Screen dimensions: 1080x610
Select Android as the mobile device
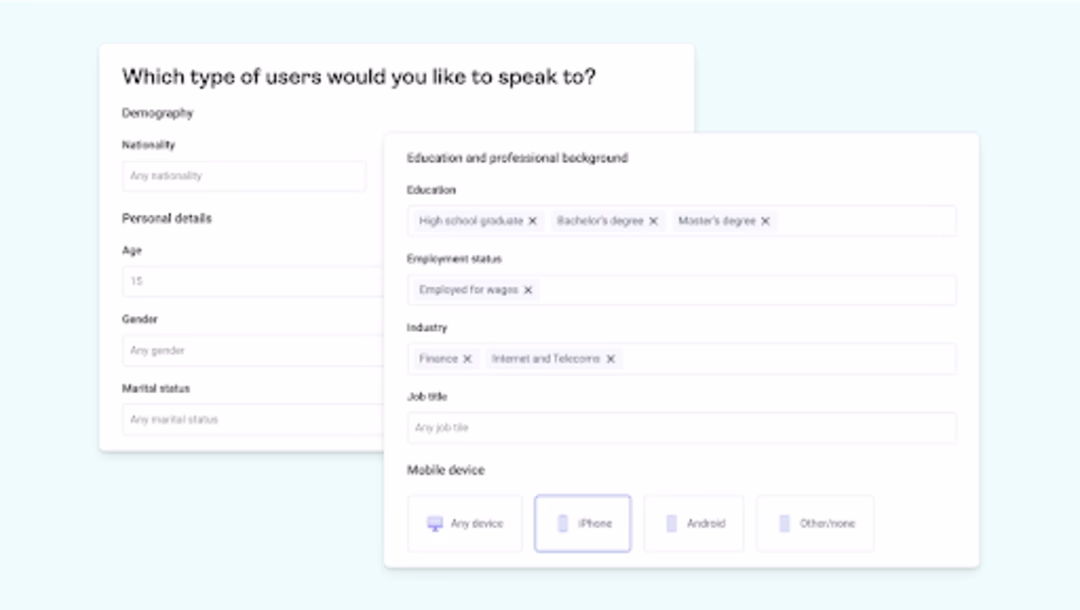click(694, 523)
